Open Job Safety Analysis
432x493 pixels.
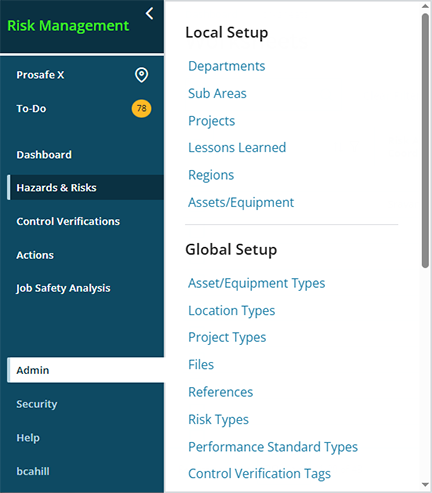pyautogui.click(x=63, y=288)
